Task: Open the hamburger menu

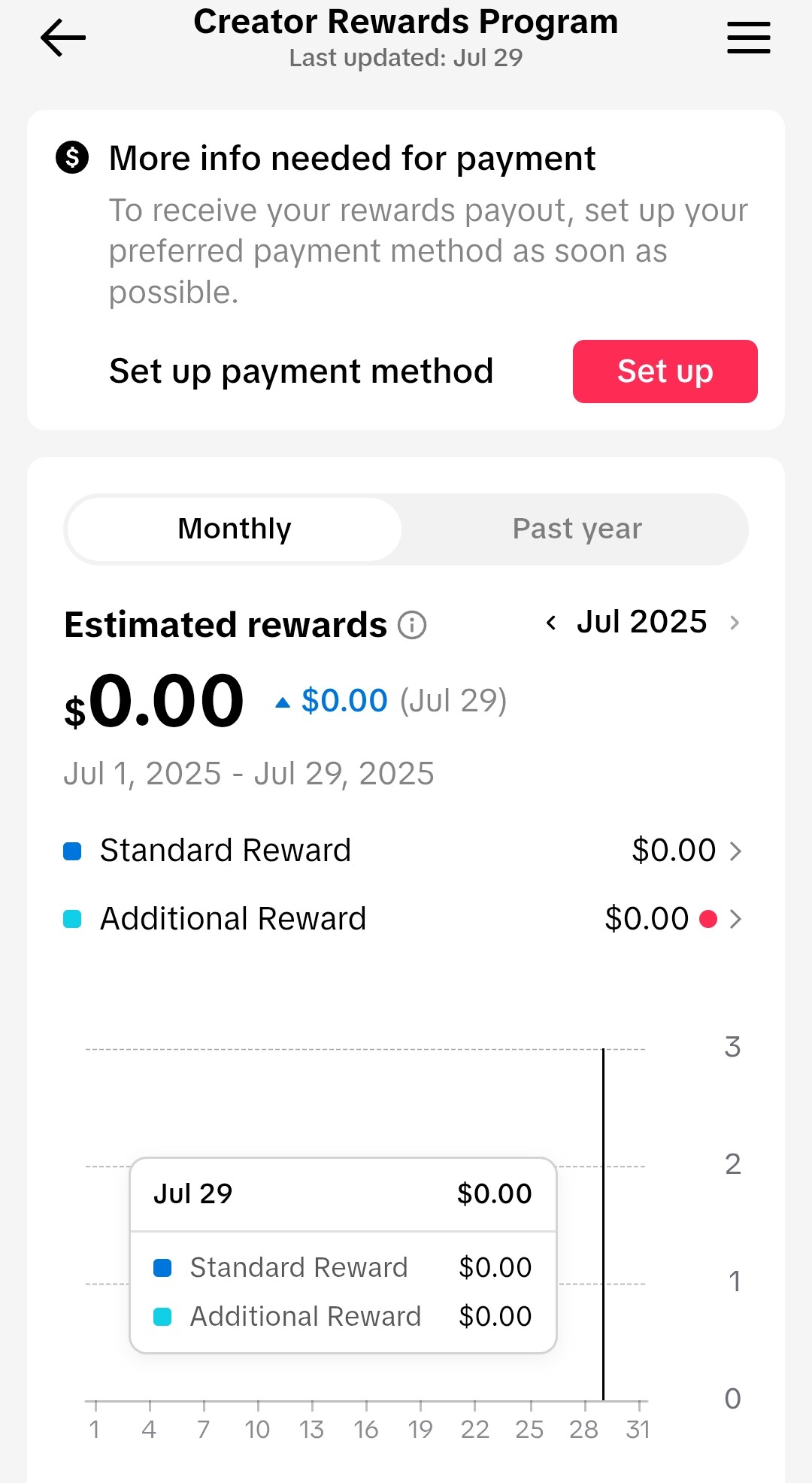Action: click(748, 38)
